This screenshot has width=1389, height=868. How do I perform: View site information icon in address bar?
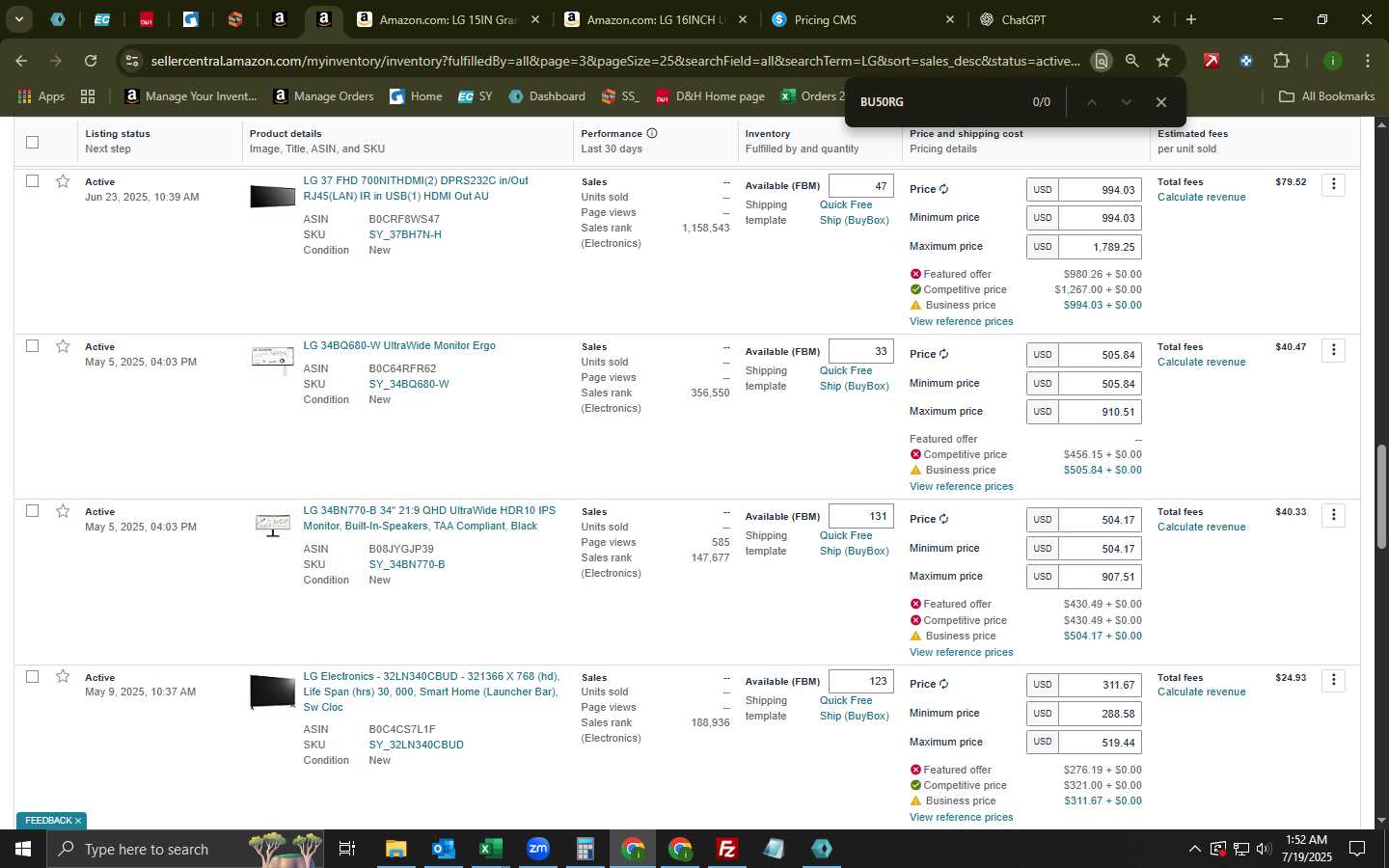[131, 61]
